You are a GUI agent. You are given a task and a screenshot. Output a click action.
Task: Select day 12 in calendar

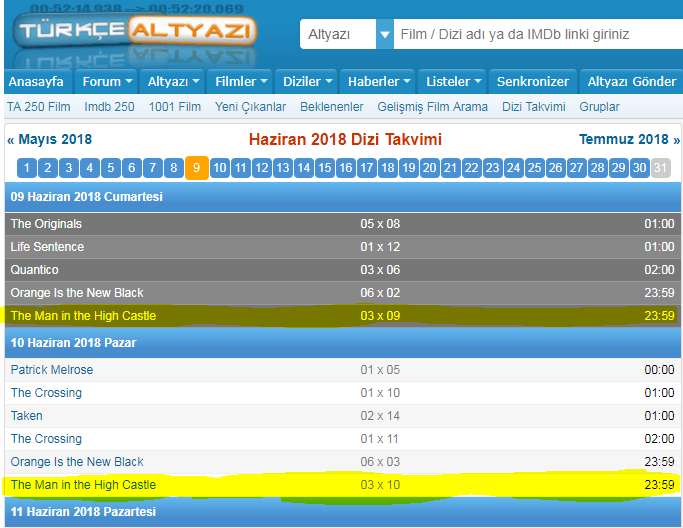(x=262, y=168)
